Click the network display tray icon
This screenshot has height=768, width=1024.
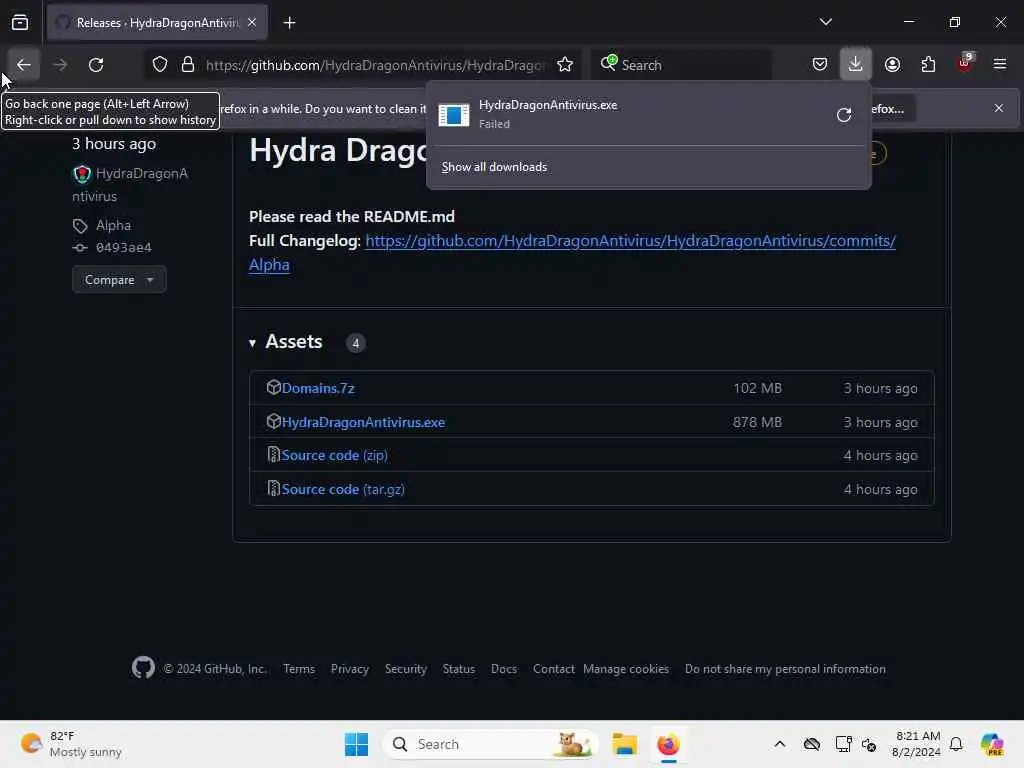[843, 744]
